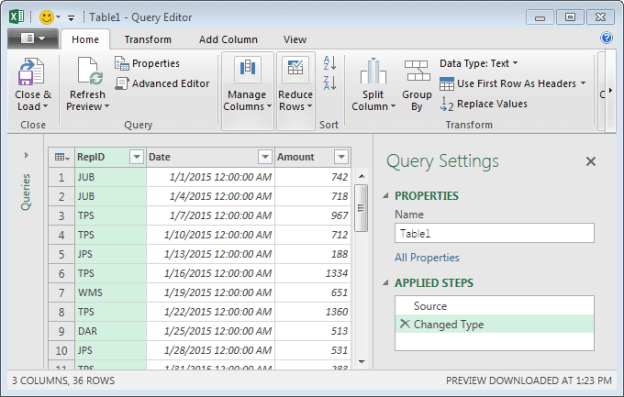Viewport: 624px width, 397px height.
Task: Open the table options icon at grid corner
Action: [62, 157]
